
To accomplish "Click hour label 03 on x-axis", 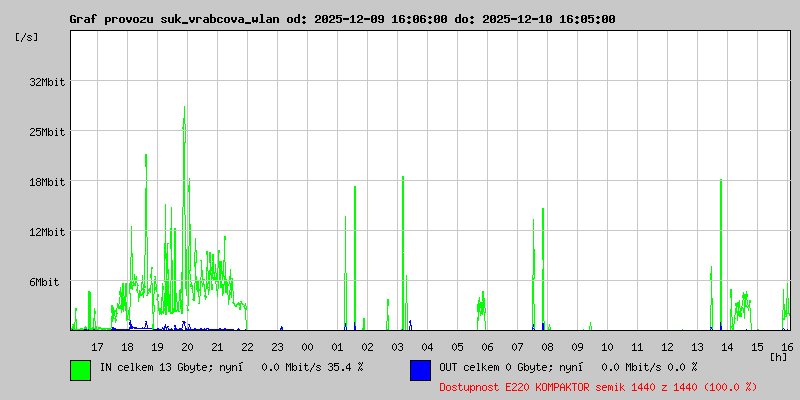I will coord(397,347).
